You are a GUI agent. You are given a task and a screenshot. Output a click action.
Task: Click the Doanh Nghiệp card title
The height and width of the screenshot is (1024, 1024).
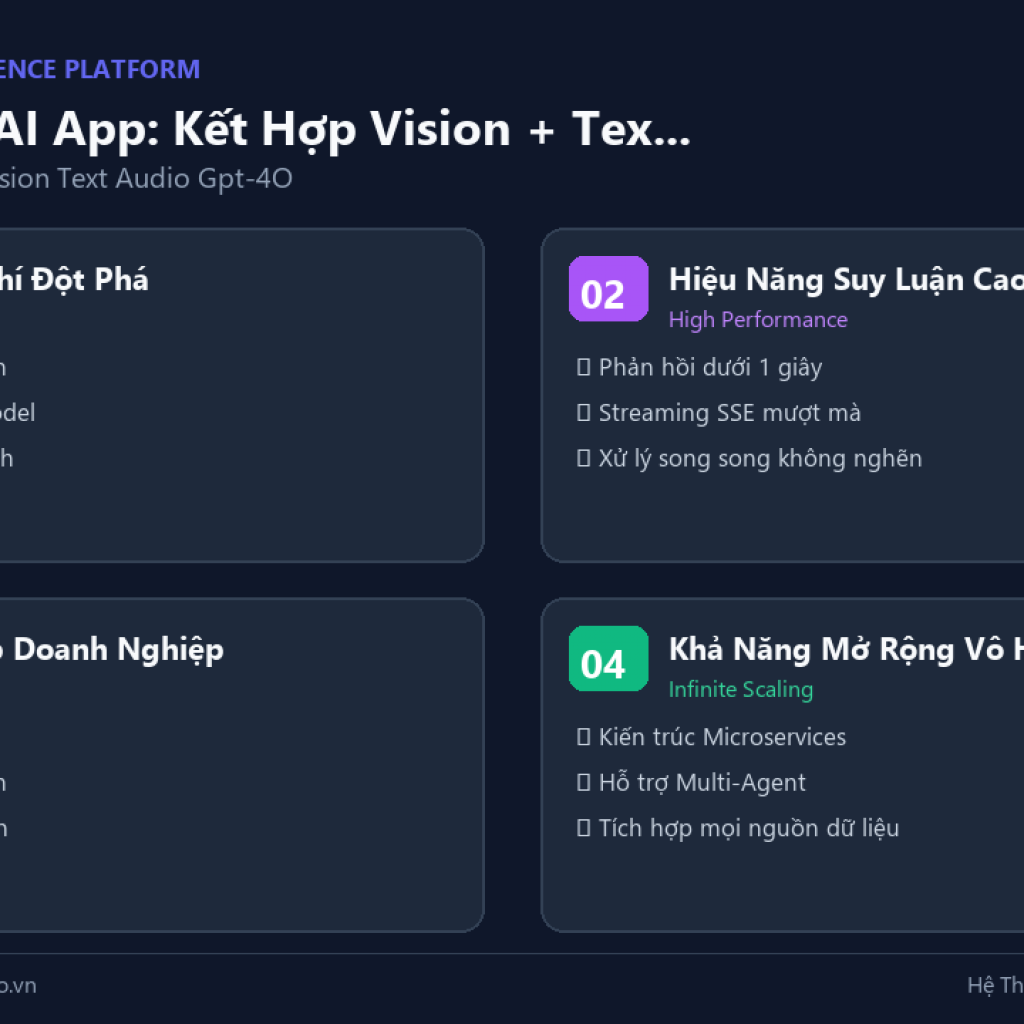coord(112,649)
